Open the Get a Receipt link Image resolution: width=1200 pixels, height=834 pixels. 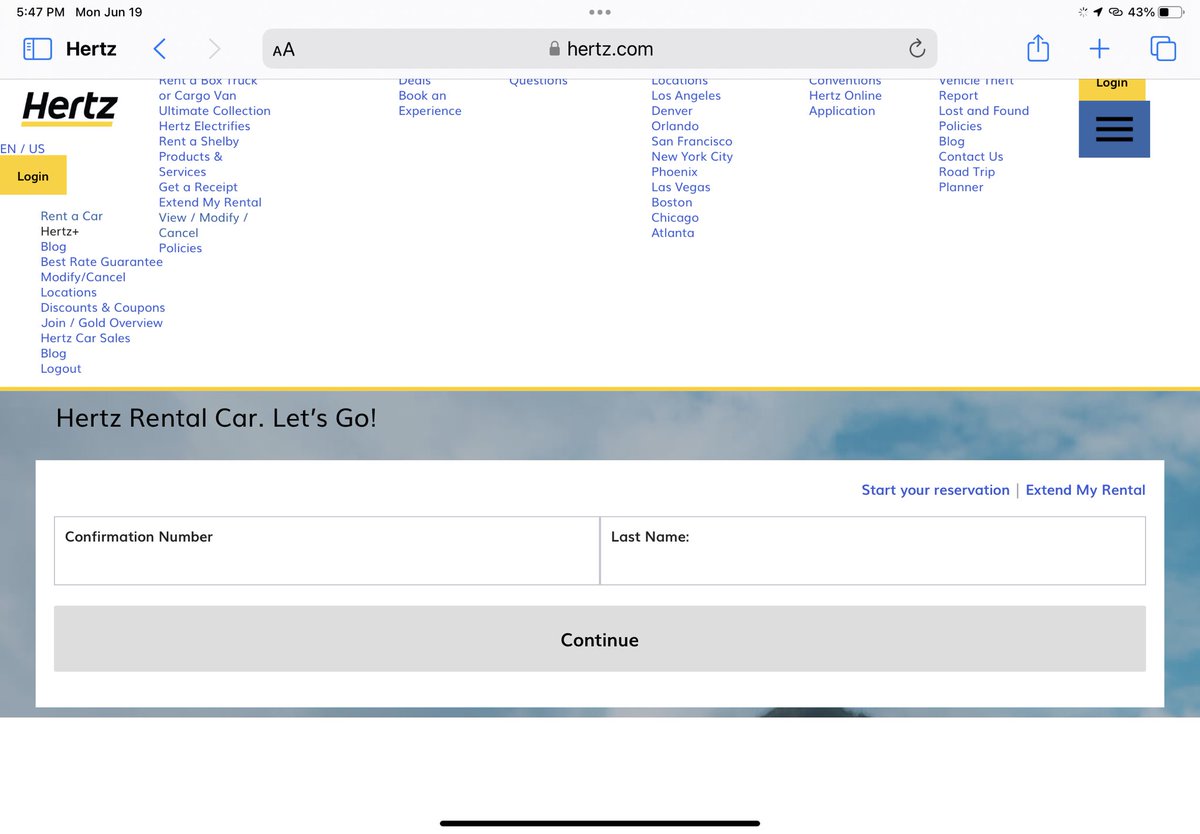(x=198, y=187)
